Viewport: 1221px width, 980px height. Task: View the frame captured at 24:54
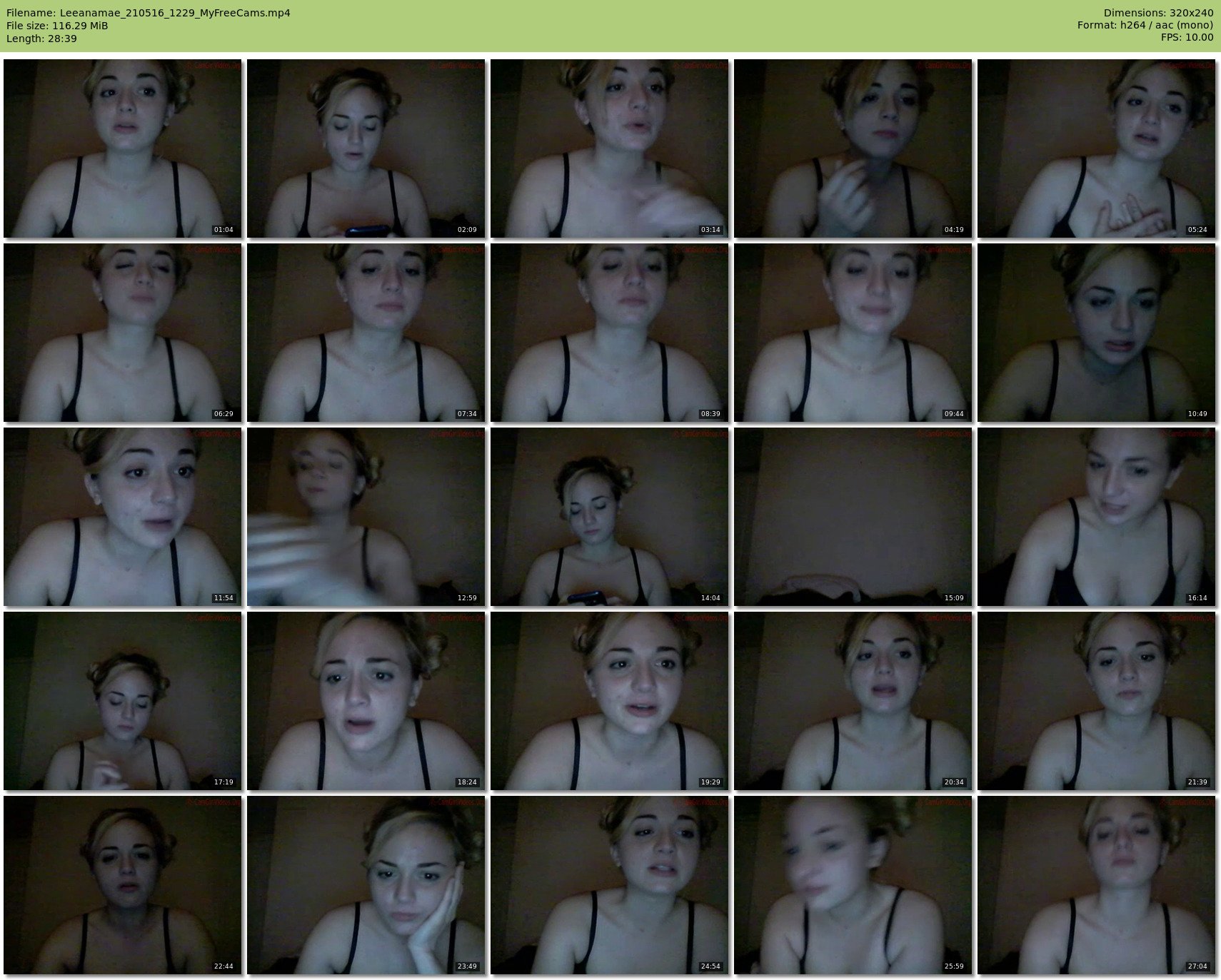610,885
